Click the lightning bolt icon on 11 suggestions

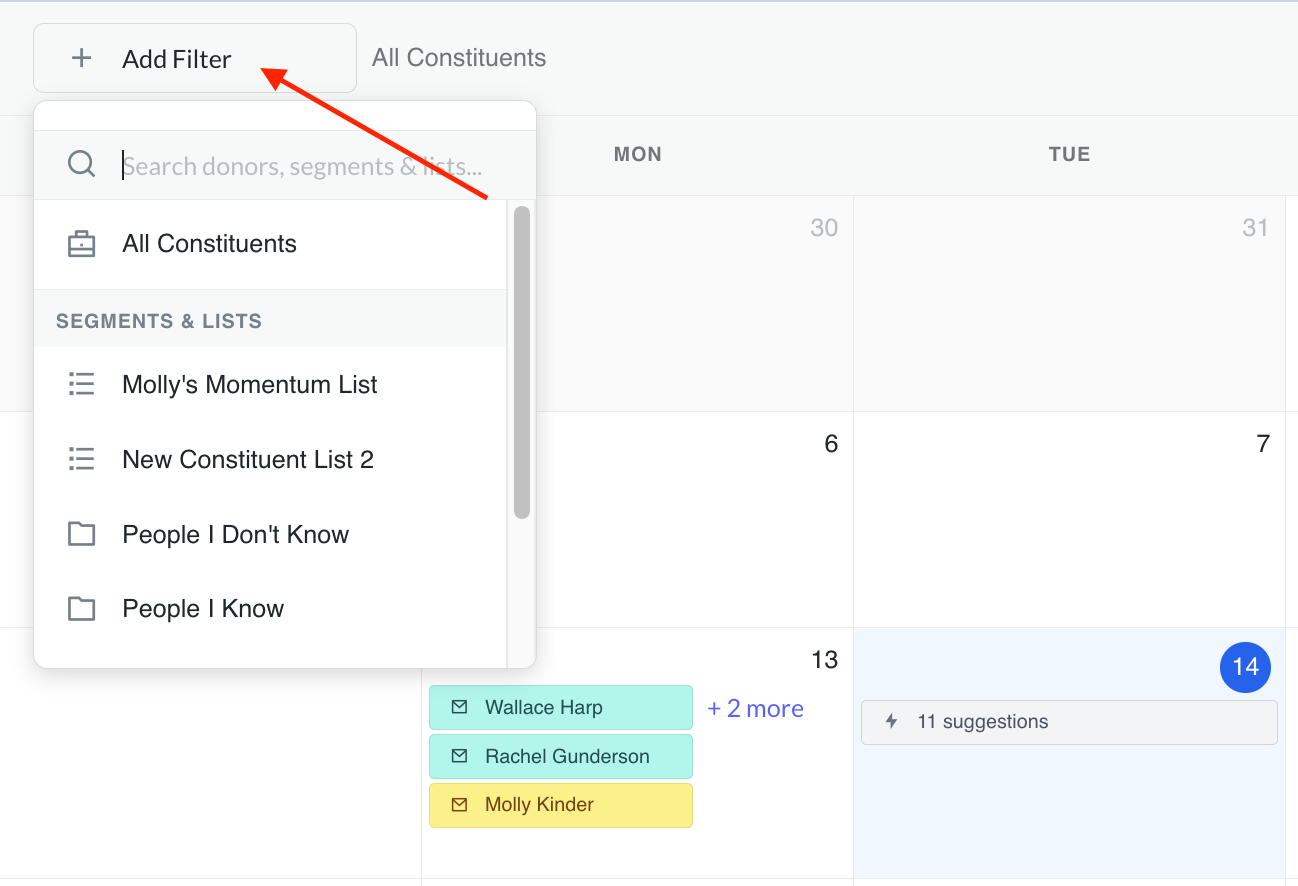click(x=892, y=721)
